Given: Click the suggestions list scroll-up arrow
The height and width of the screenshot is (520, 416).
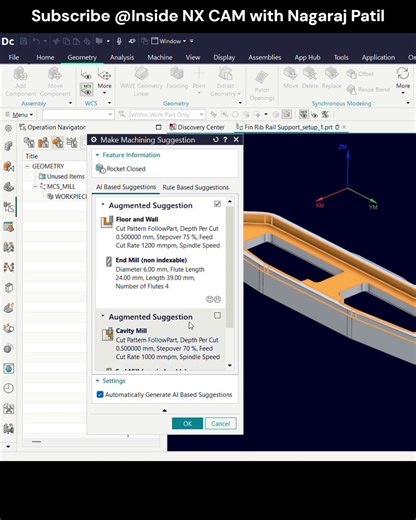Looking at the screenshot, I should pyautogui.click(x=230, y=202).
